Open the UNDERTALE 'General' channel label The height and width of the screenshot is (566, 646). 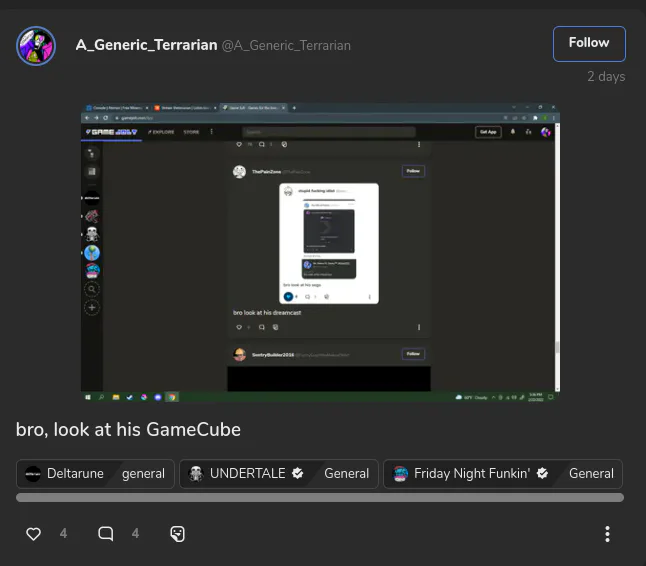(x=346, y=474)
